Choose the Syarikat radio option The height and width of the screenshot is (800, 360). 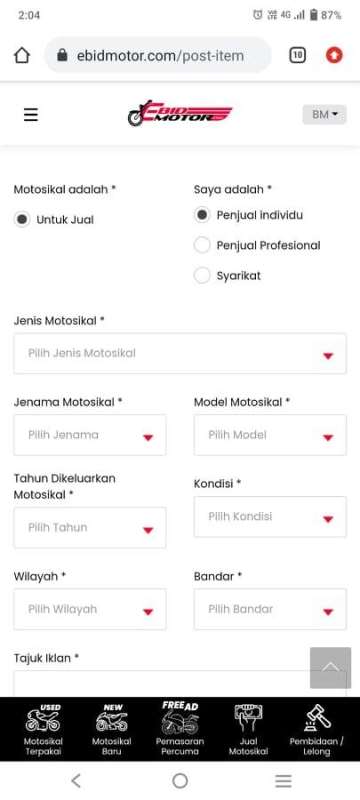pos(202,276)
